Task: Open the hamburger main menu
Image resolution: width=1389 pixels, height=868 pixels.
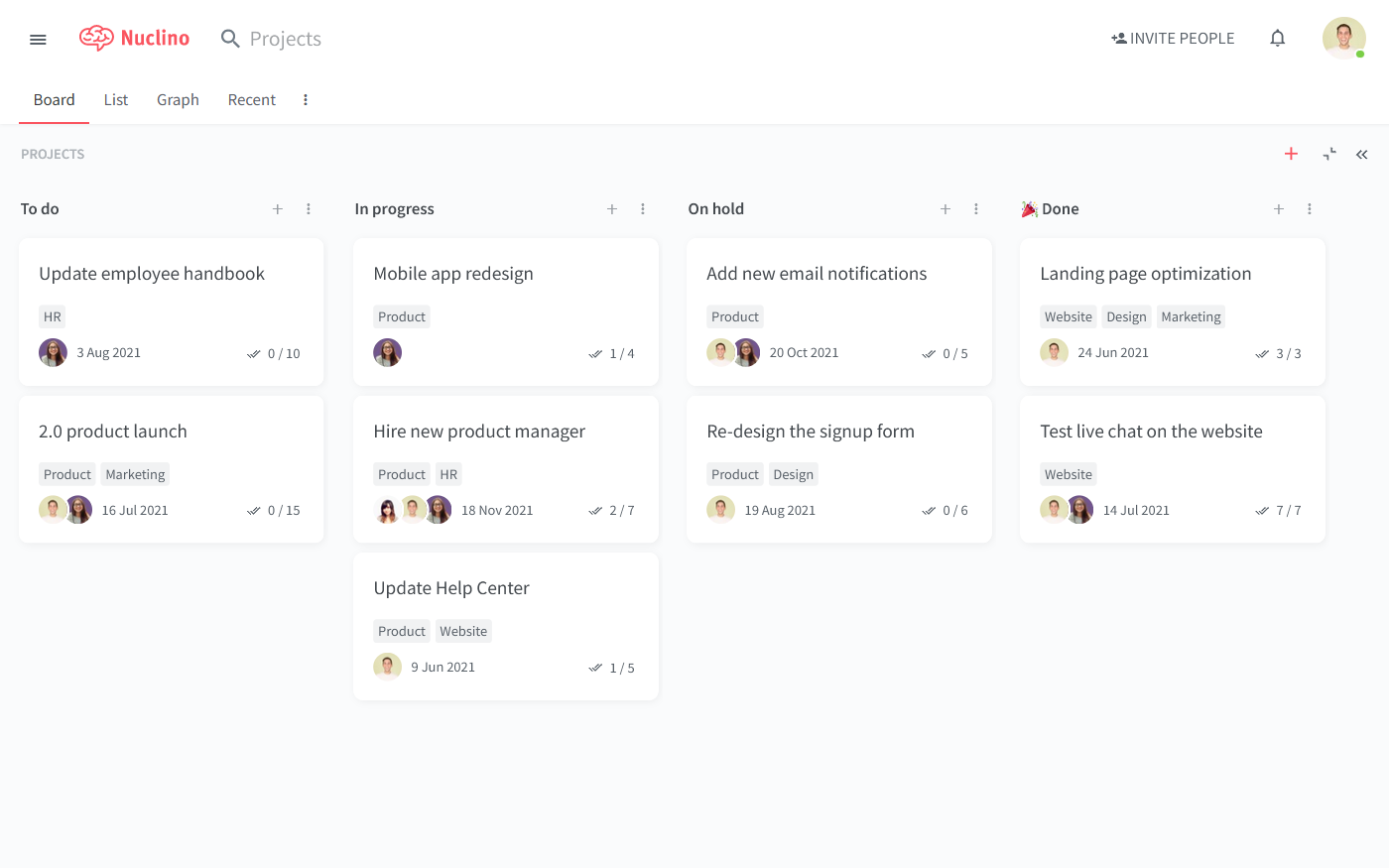Action: click(39, 39)
